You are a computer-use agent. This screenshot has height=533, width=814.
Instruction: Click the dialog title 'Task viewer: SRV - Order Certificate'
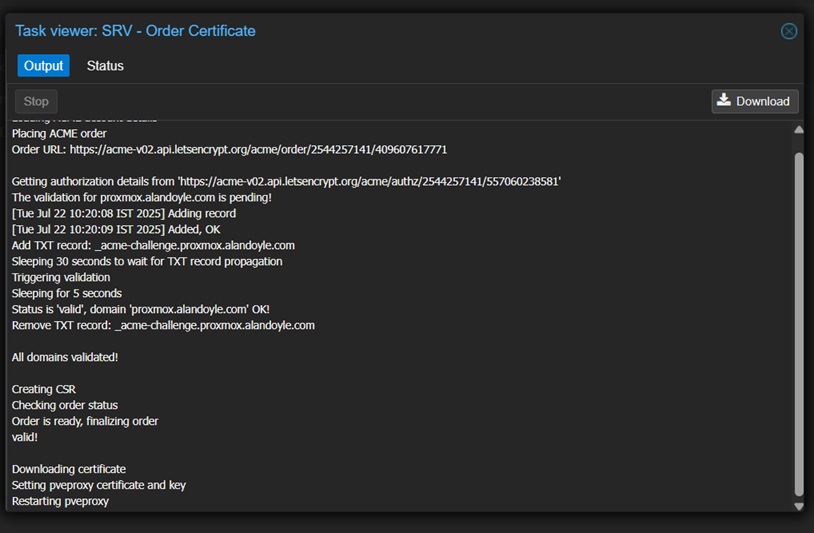pyautogui.click(x=135, y=31)
